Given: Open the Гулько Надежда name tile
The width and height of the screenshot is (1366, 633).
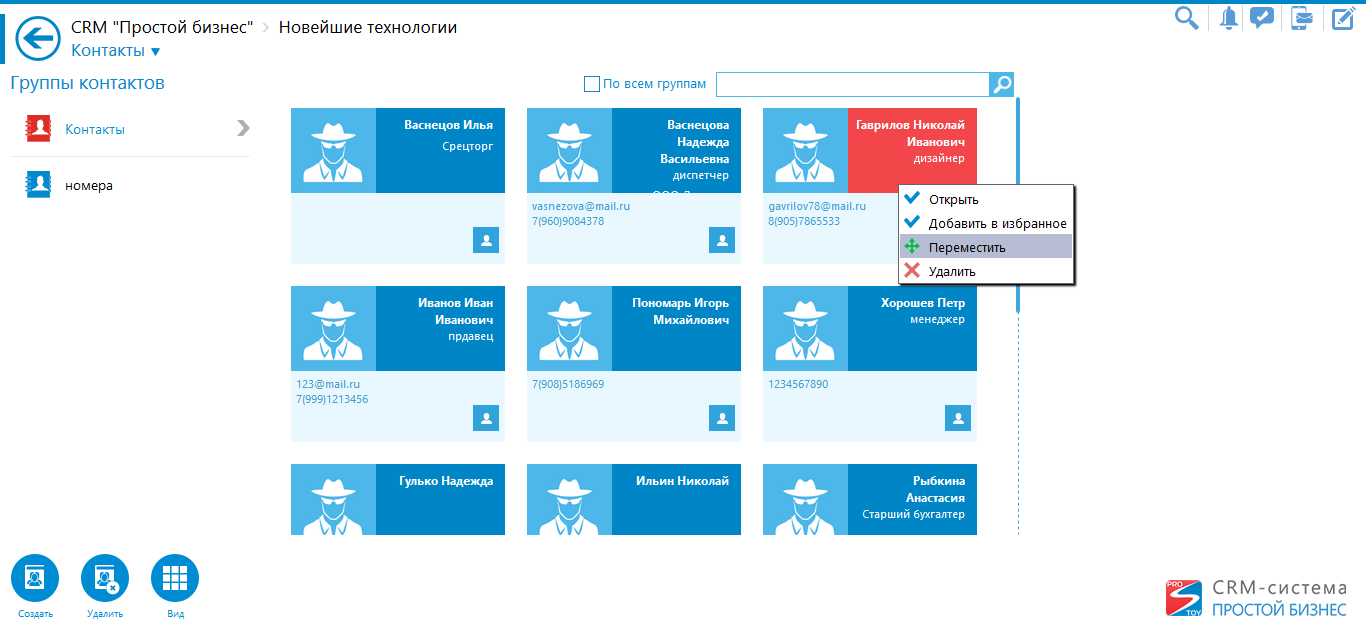Looking at the screenshot, I should [x=440, y=499].
